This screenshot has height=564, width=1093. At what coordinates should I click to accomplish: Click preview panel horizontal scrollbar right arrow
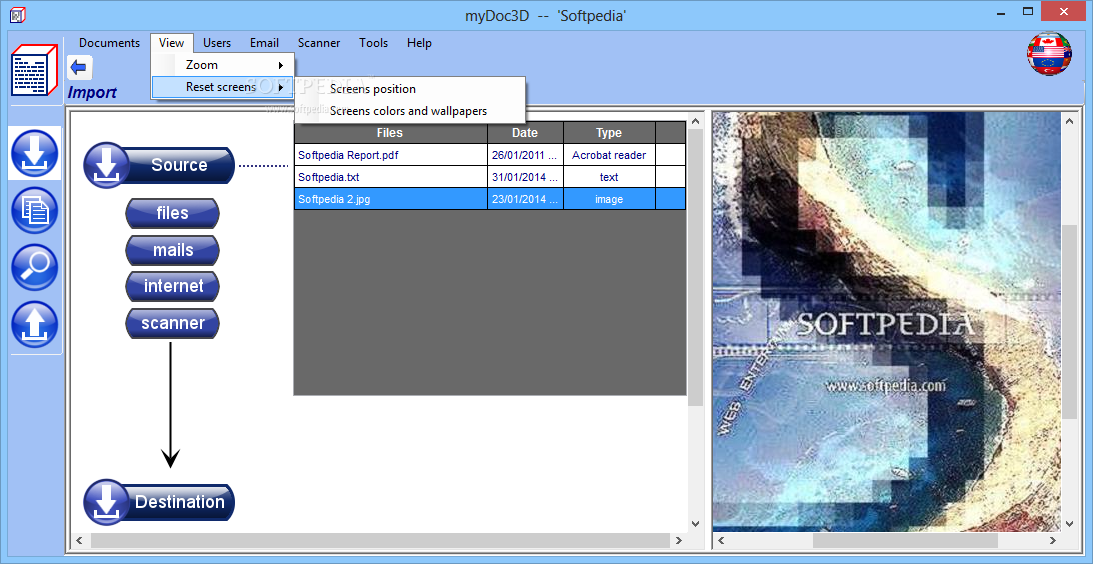pos(1052,540)
